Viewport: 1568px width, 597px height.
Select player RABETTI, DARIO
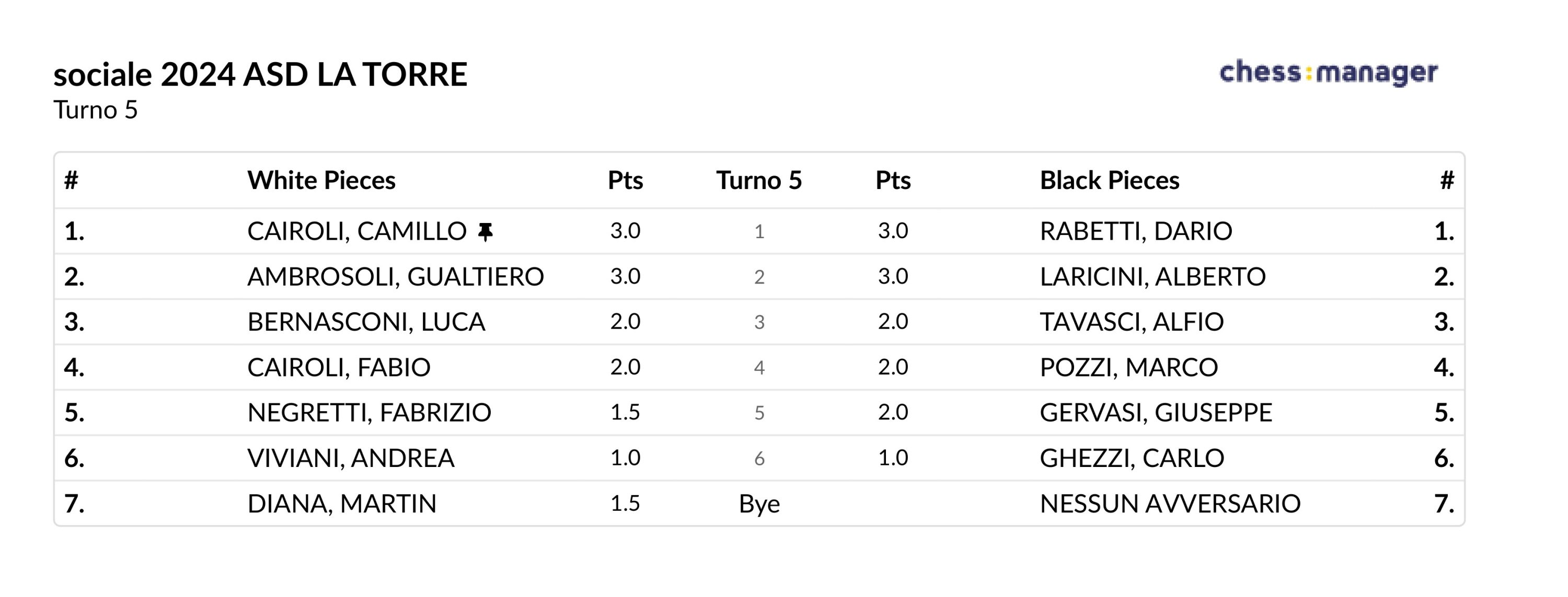[x=1136, y=231]
